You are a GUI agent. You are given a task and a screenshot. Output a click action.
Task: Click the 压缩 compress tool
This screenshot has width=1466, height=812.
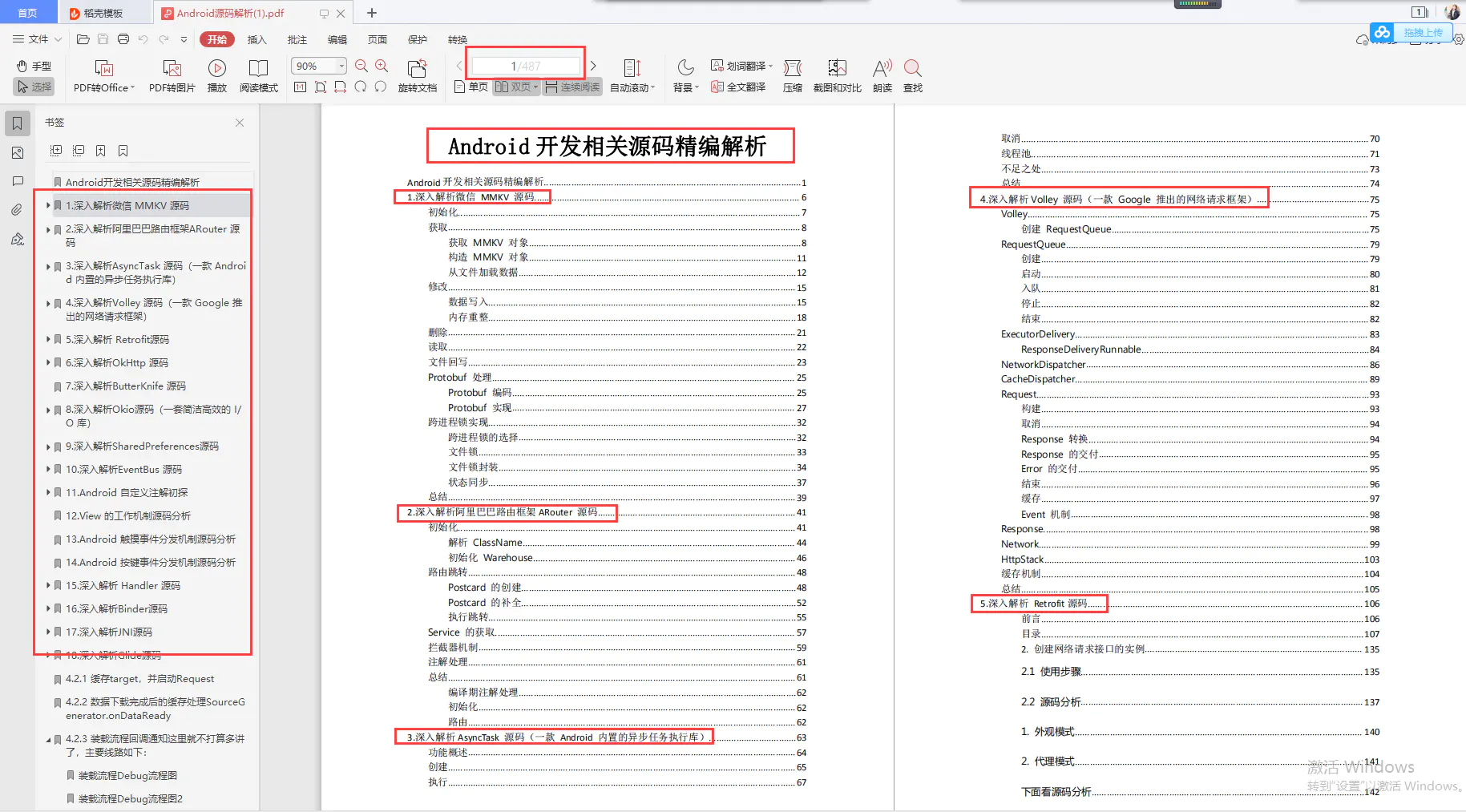[793, 76]
